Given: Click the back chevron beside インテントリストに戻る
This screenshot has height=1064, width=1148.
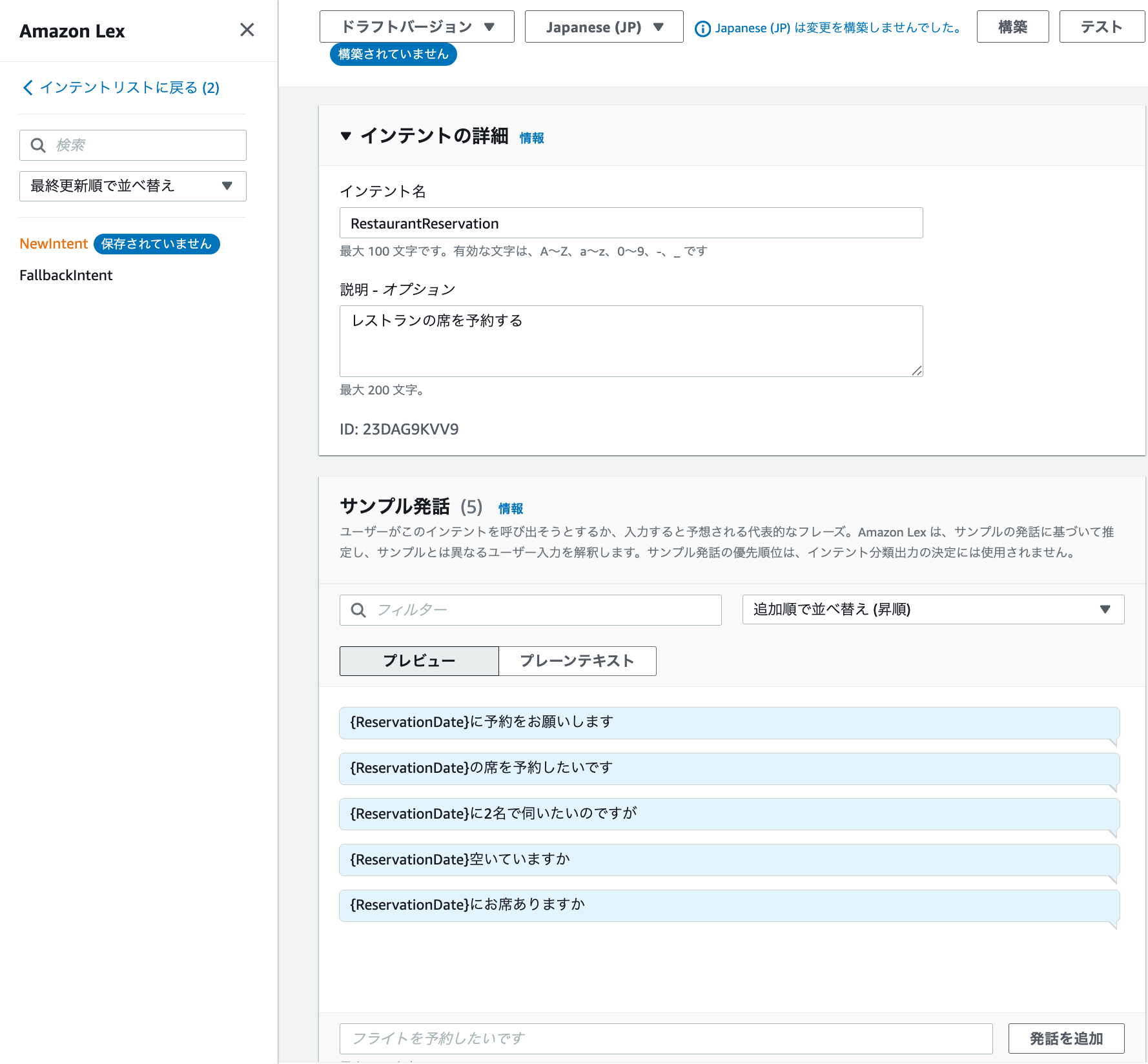Looking at the screenshot, I should pyautogui.click(x=27, y=88).
